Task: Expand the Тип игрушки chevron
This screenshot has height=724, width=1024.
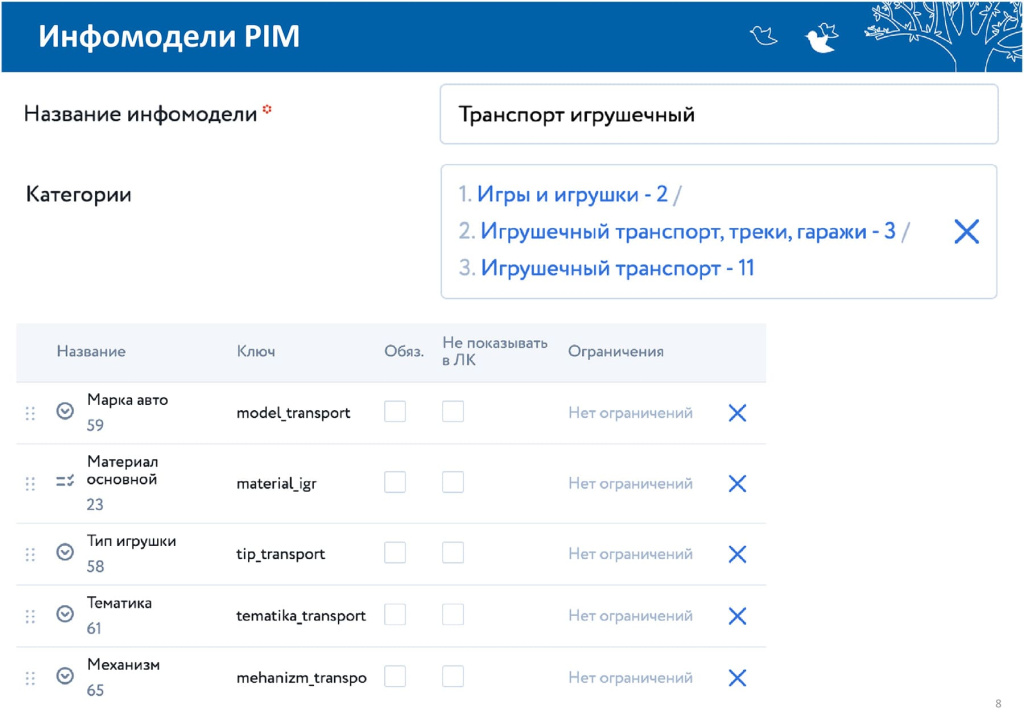Action: 65,552
